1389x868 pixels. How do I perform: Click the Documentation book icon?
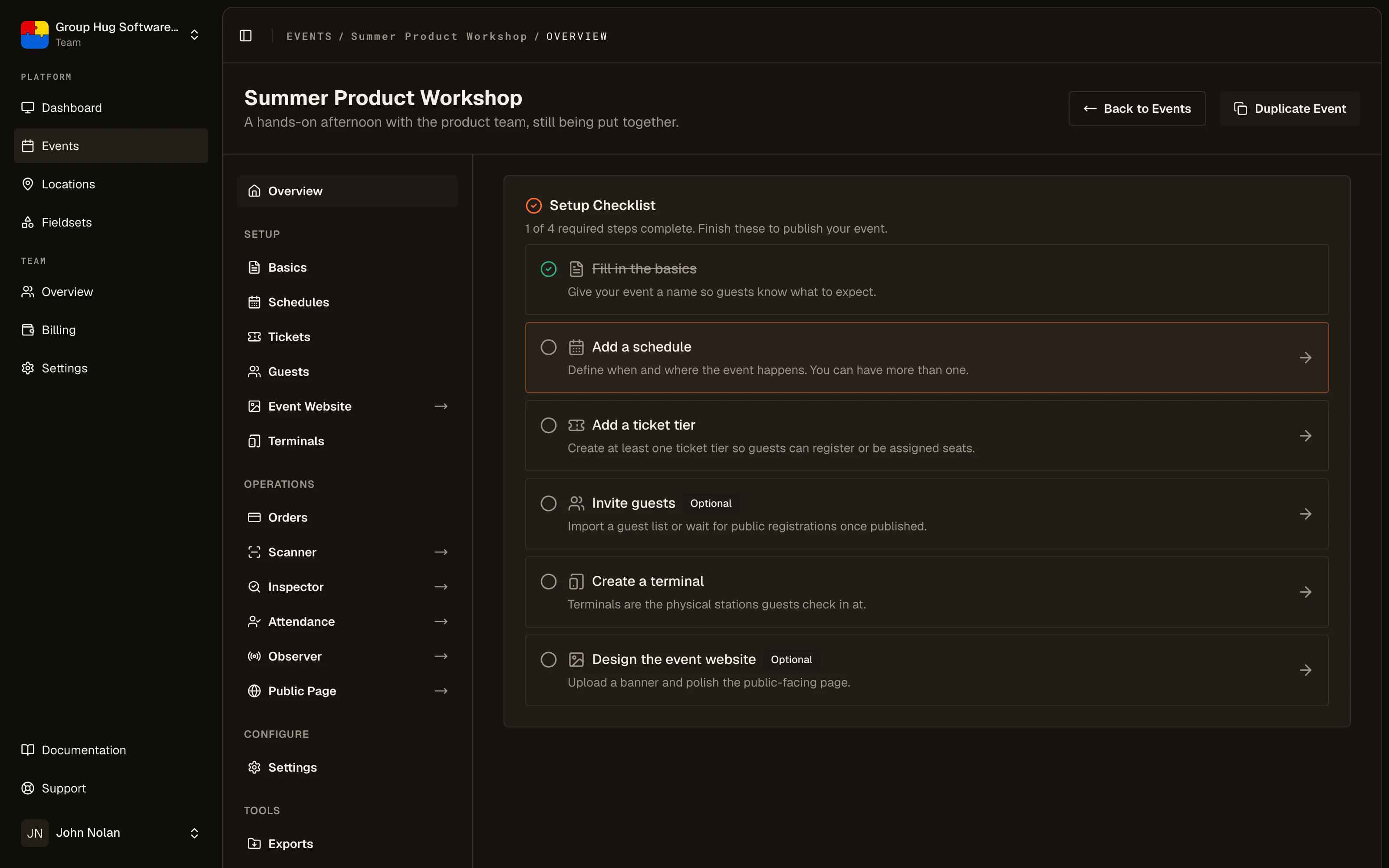(27, 750)
